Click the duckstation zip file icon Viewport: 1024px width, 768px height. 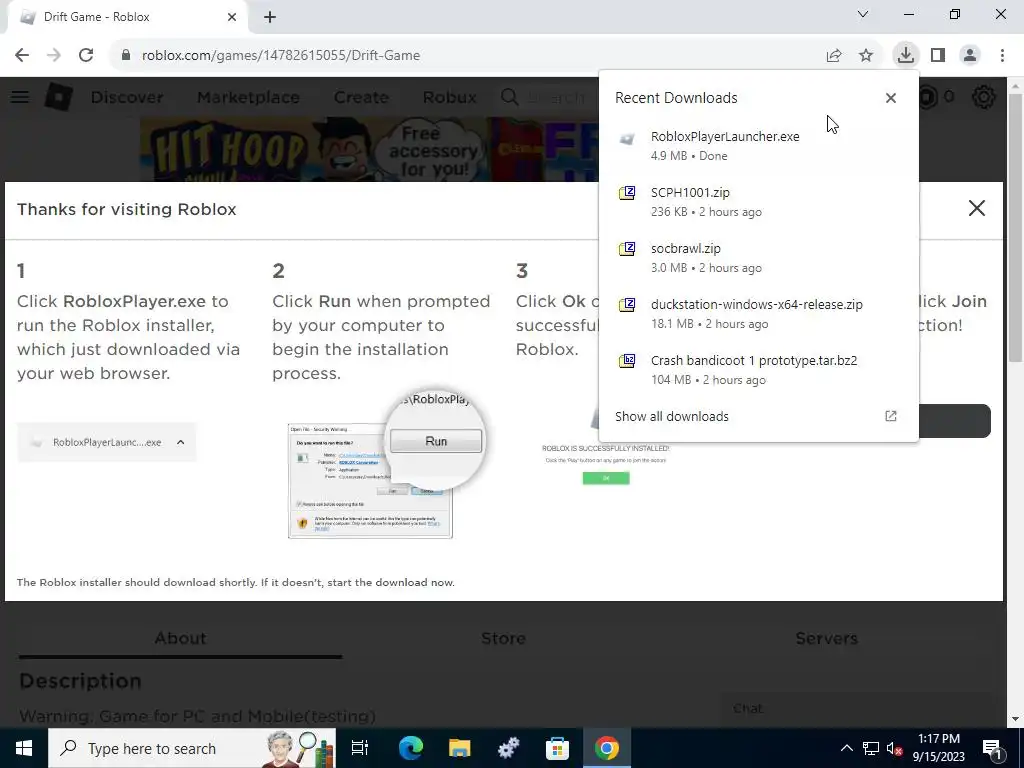click(627, 305)
